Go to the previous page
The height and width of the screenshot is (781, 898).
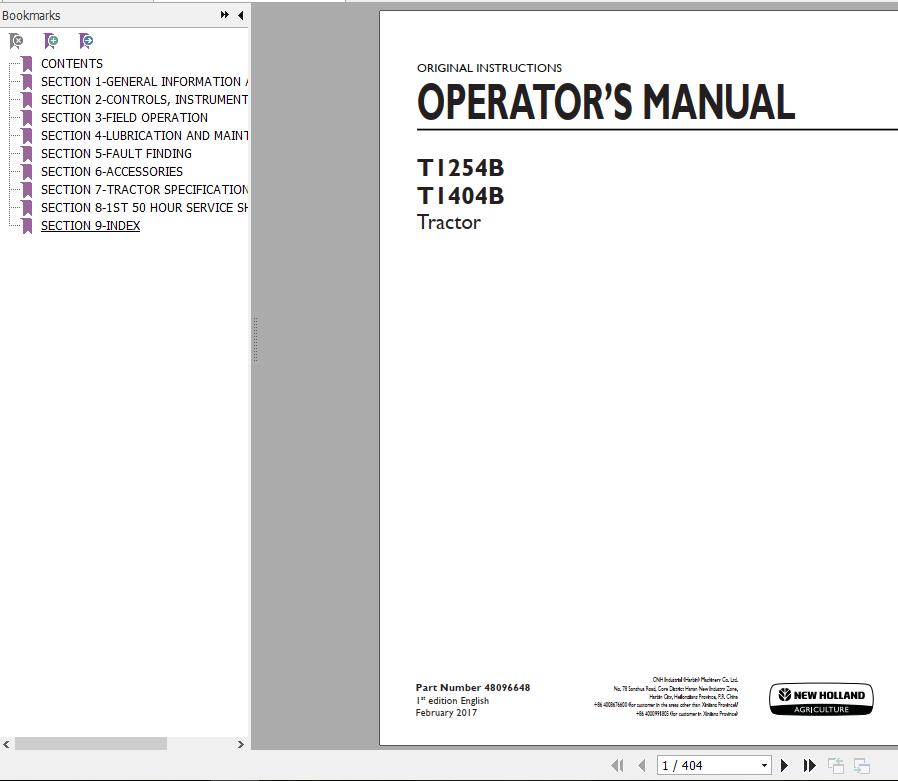[x=641, y=765]
